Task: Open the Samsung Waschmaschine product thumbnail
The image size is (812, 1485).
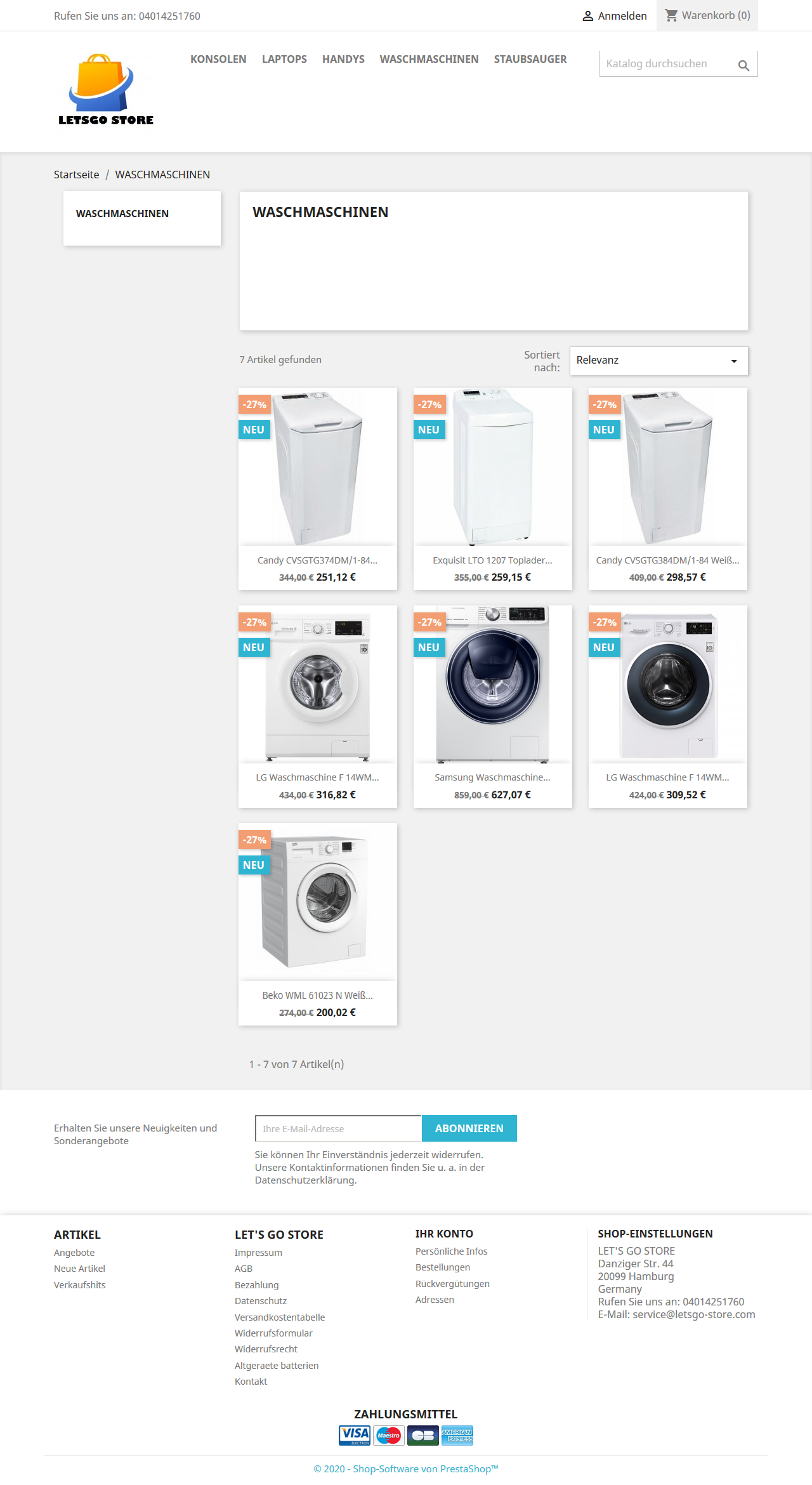Action: (x=493, y=684)
